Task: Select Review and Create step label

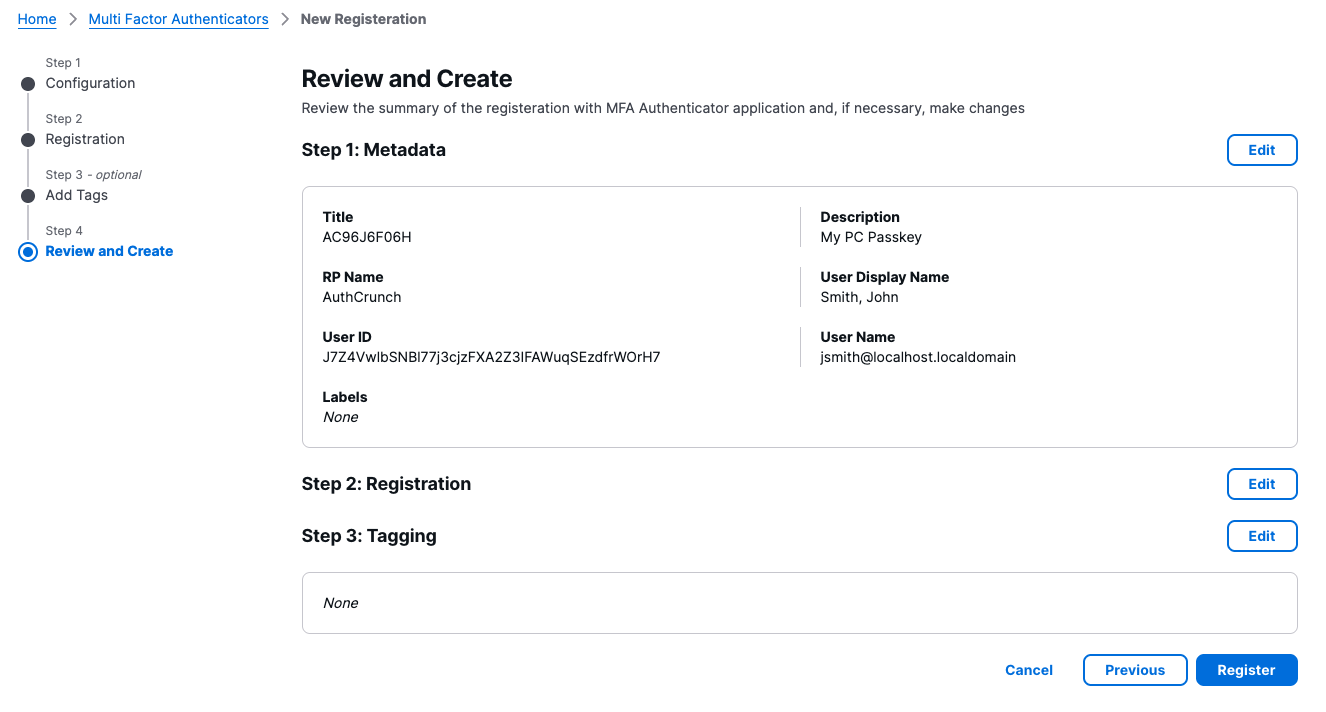Action: 109,251
